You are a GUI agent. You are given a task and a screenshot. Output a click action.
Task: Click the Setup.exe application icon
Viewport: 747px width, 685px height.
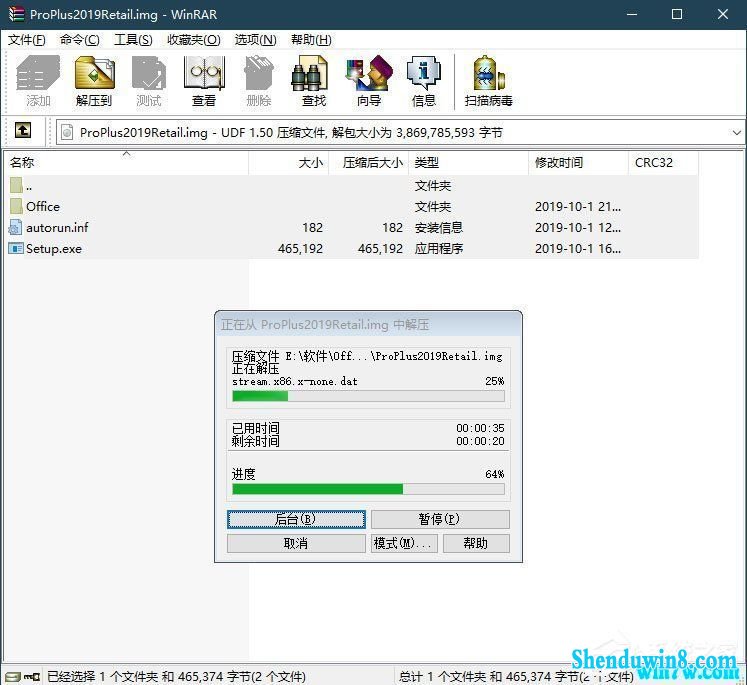click(16, 248)
